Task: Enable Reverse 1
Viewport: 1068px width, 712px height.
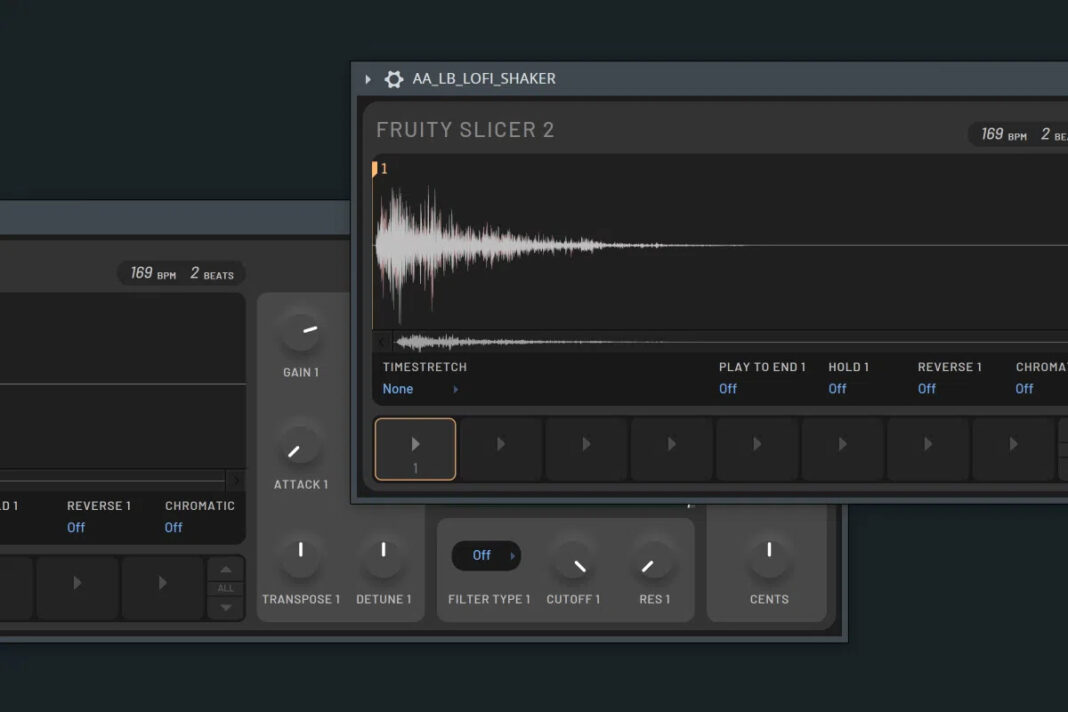Action: 925,388
